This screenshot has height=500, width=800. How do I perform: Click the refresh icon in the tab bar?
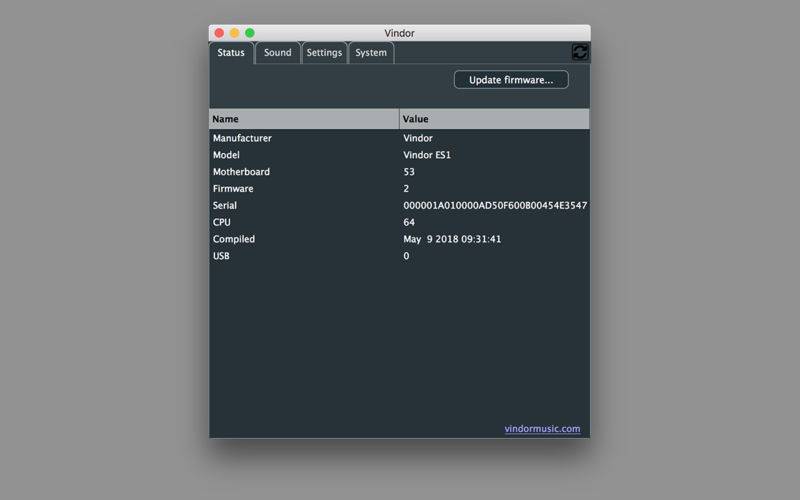(x=580, y=52)
